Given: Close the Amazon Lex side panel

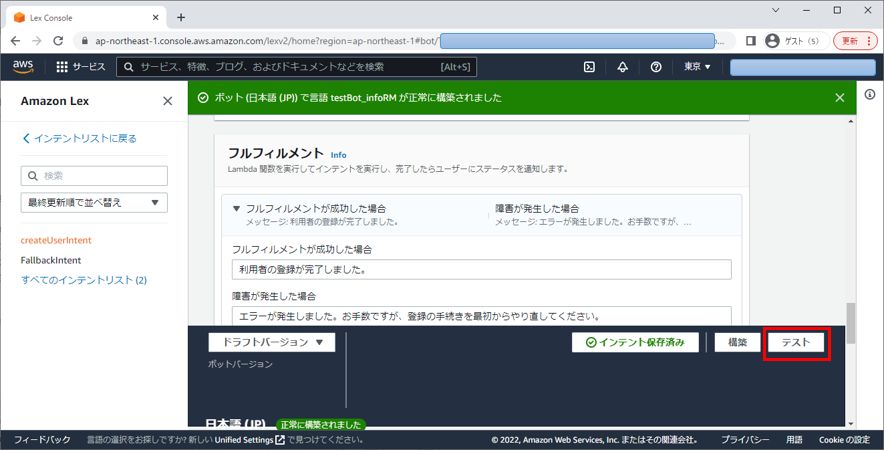Looking at the screenshot, I should point(167,101).
